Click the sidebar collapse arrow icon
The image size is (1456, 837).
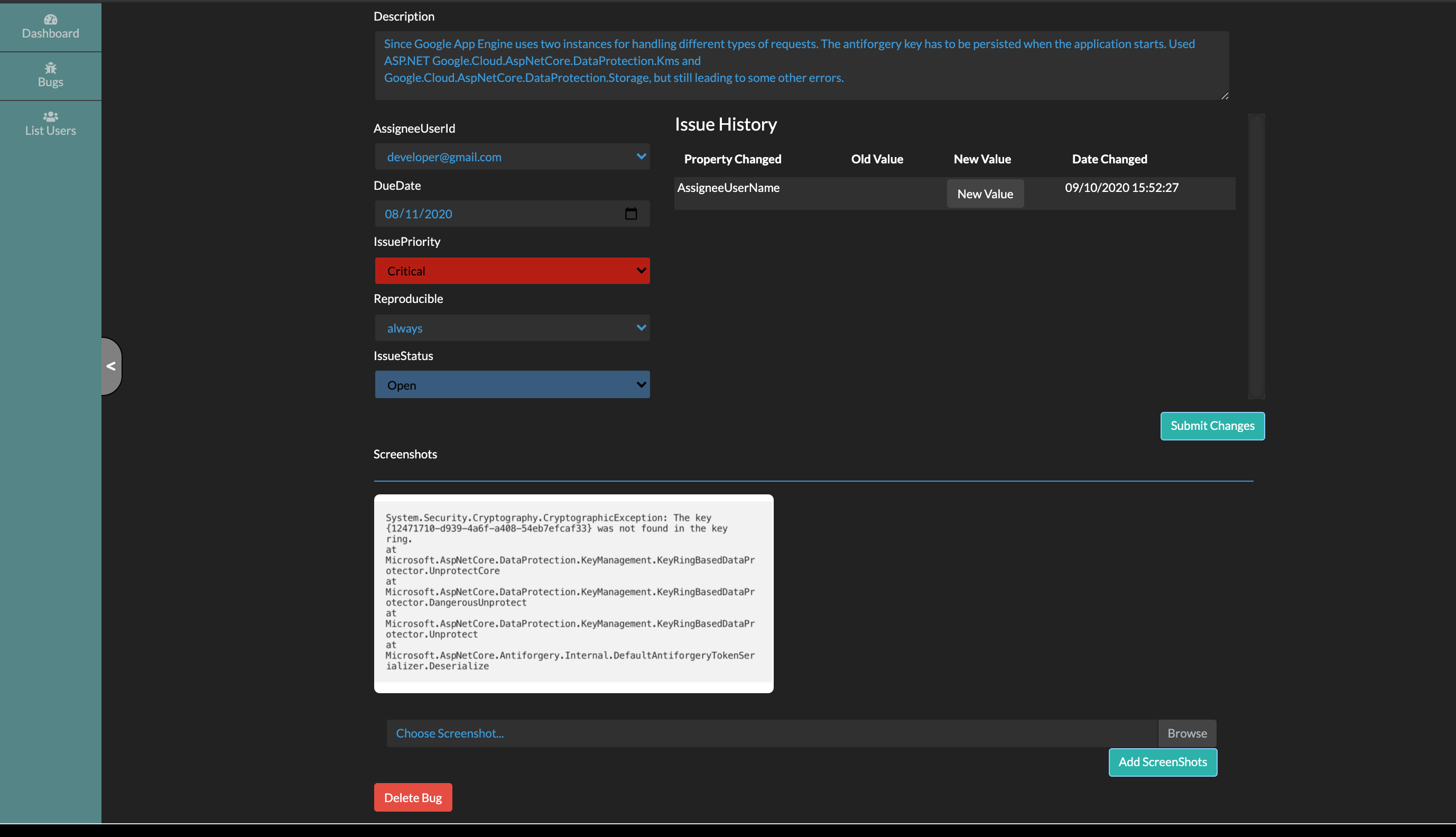111,366
